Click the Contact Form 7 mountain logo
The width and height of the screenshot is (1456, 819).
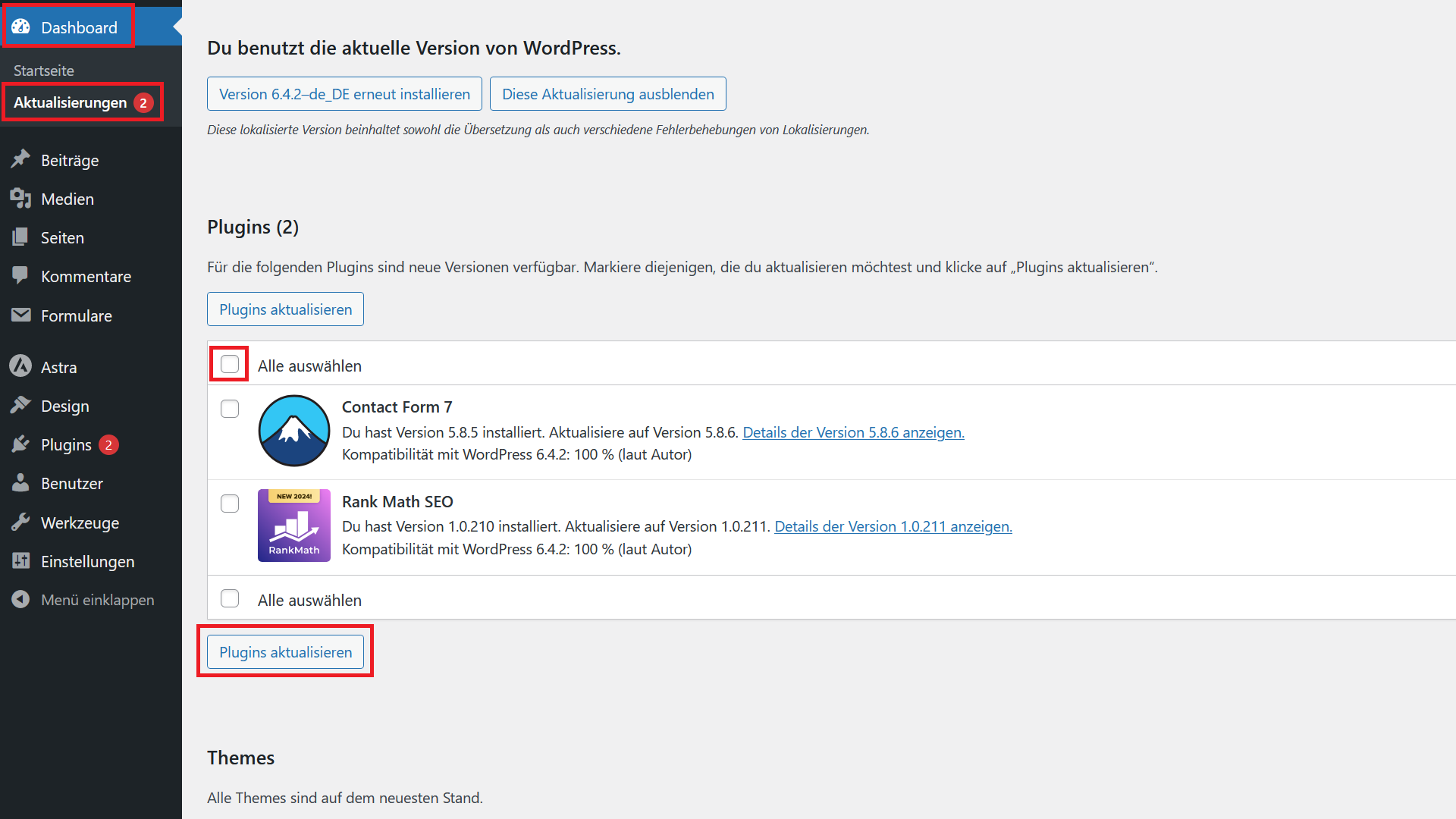294,431
